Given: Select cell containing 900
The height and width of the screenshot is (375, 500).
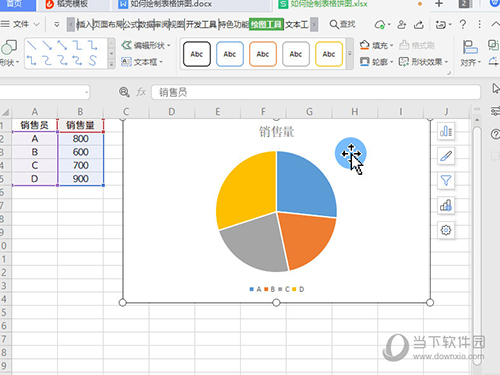Looking at the screenshot, I should [81, 179].
